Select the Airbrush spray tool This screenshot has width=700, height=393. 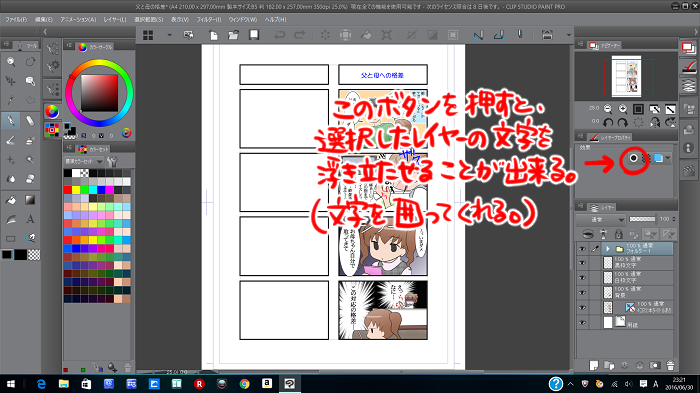30,141
